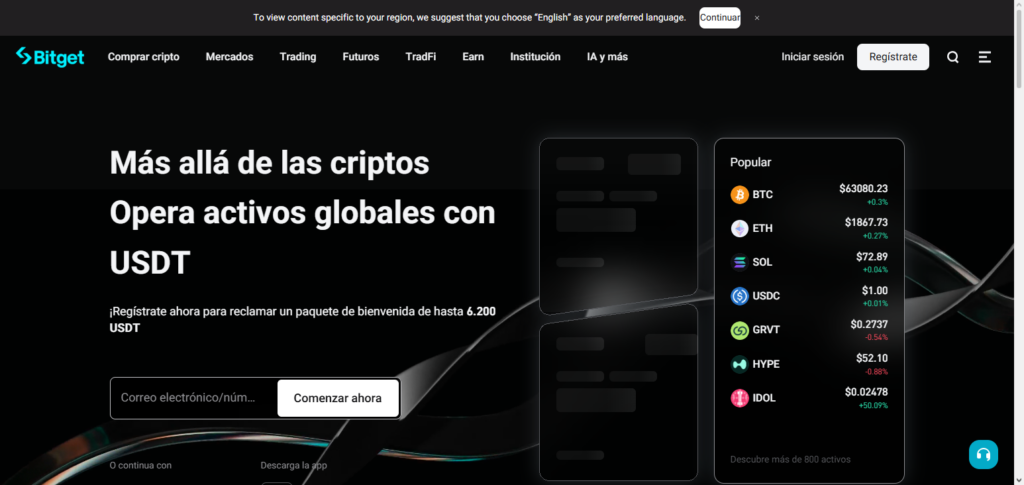Click Iniciar sesión link
Viewport: 1024px width, 485px height.
point(812,57)
